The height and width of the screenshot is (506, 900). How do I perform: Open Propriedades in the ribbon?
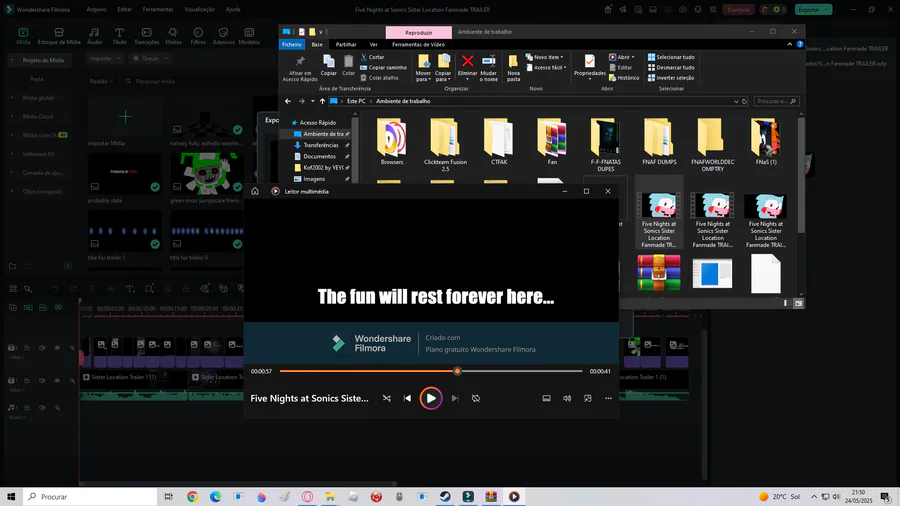click(590, 66)
